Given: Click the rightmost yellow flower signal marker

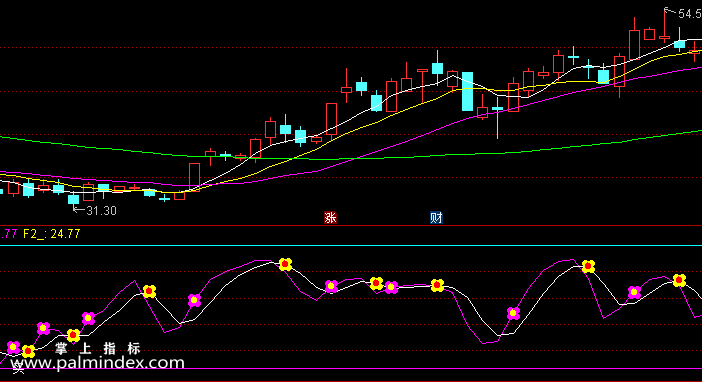Looking at the screenshot, I should (x=679, y=280).
